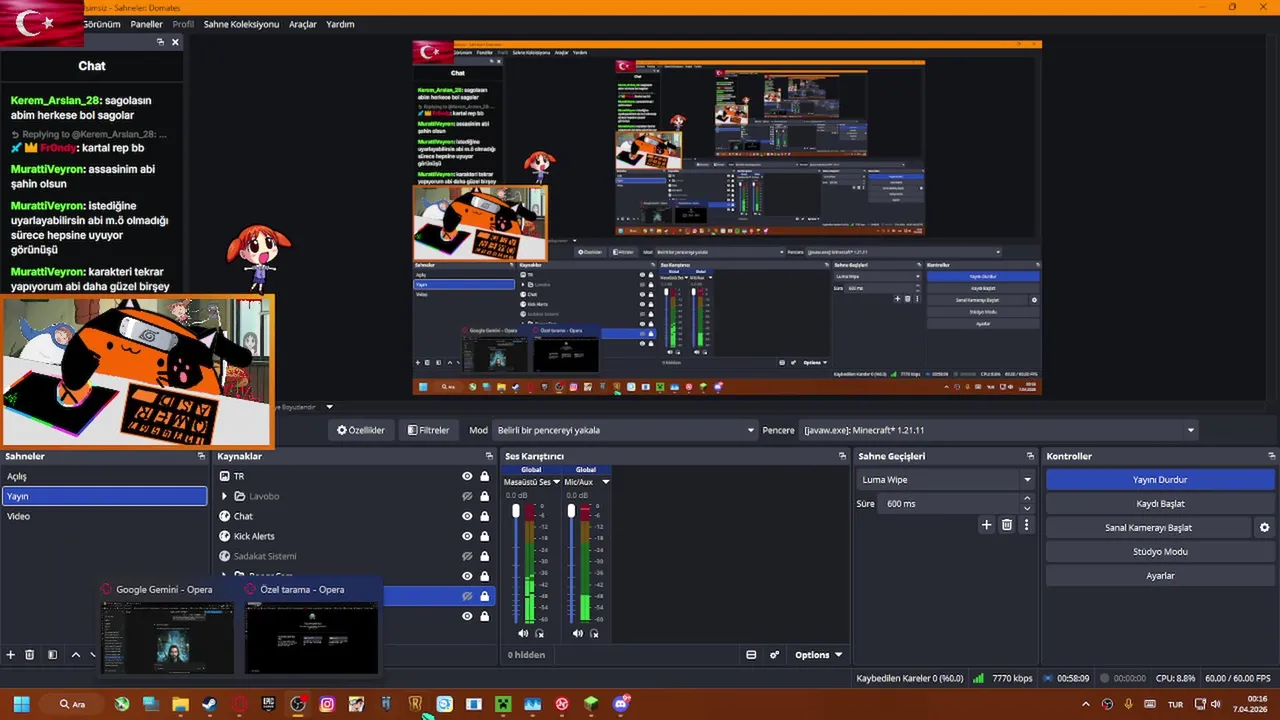This screenshot has height=720, width=1280.
Task: Remove transition with trash icon
Action: [x=1007, y=525]
